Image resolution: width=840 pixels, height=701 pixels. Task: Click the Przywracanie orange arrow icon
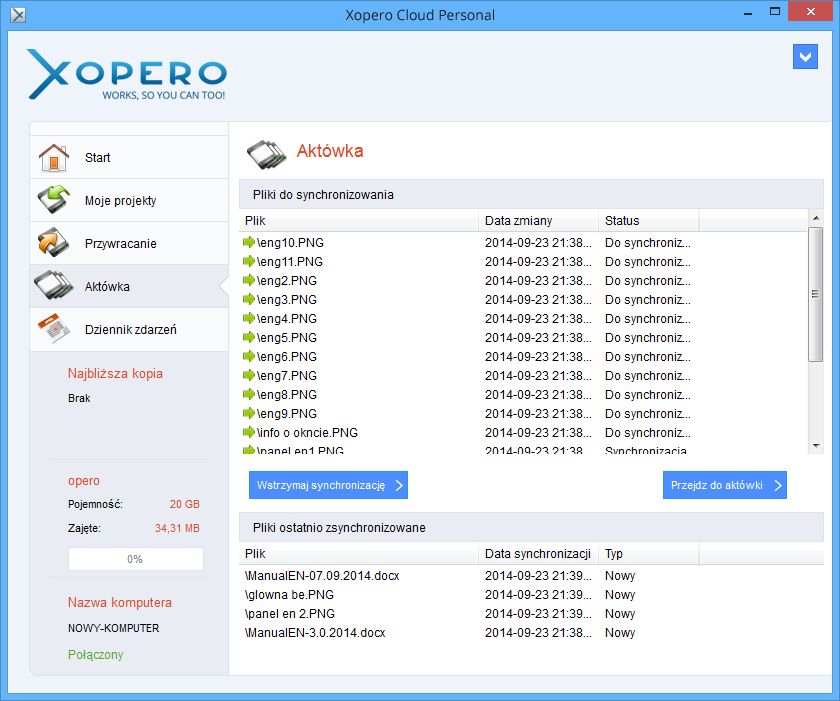(x=54, y=243)
